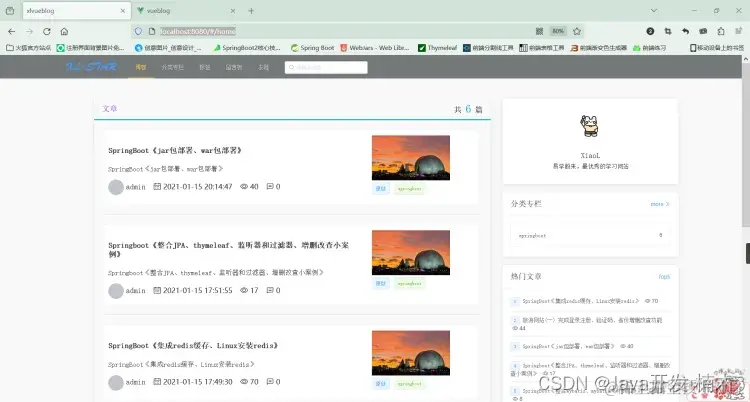Viewport: 750px width, 402px height.
Task: Click thumbnail of jar包部署 article
Action: coord(411,157)
